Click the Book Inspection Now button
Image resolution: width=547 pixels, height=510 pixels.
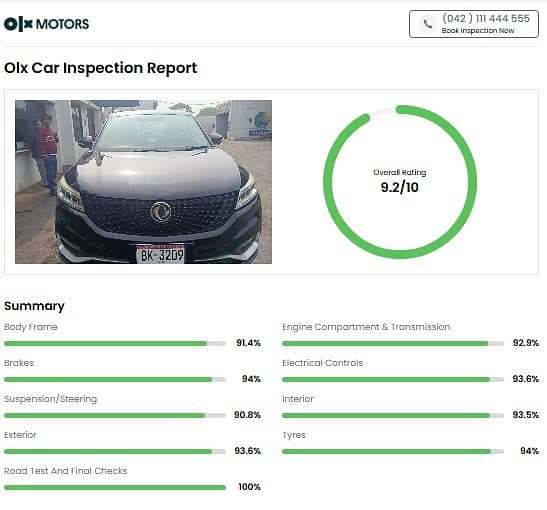(474, 24)
